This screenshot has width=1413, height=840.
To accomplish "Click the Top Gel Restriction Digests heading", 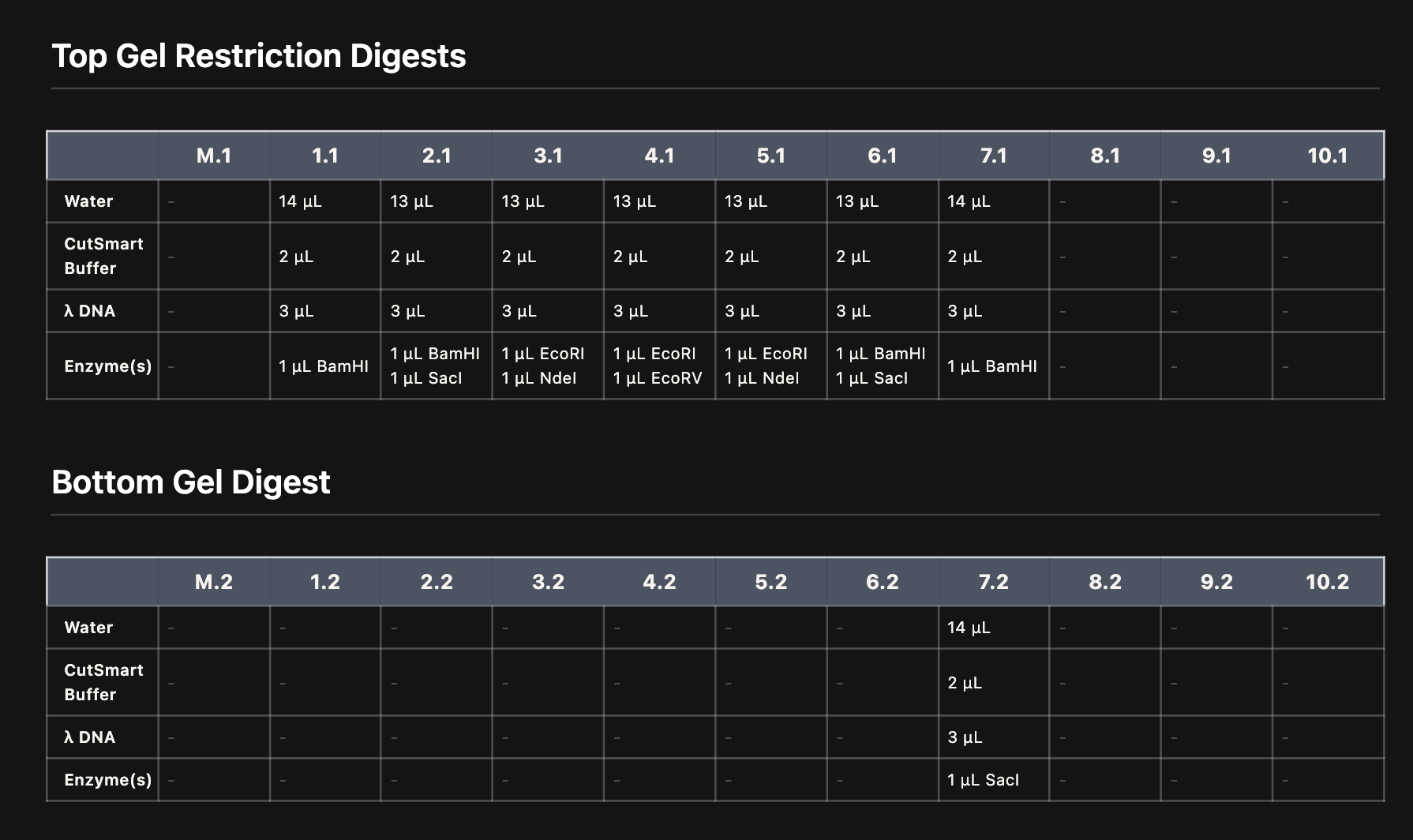I will click(x=259, y=56).
